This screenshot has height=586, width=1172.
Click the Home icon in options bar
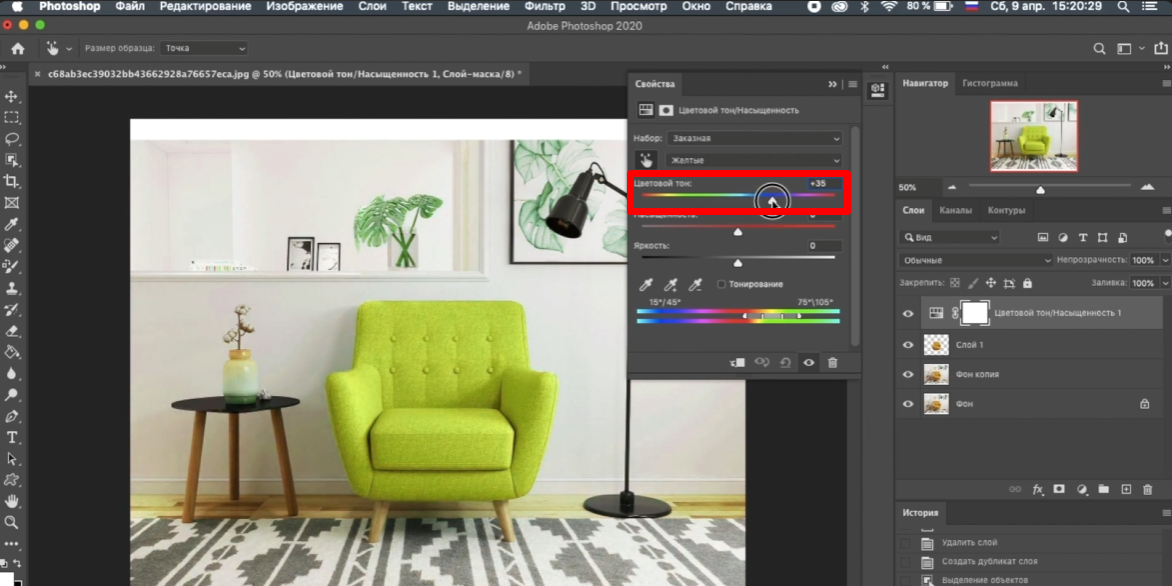[17, 49]
